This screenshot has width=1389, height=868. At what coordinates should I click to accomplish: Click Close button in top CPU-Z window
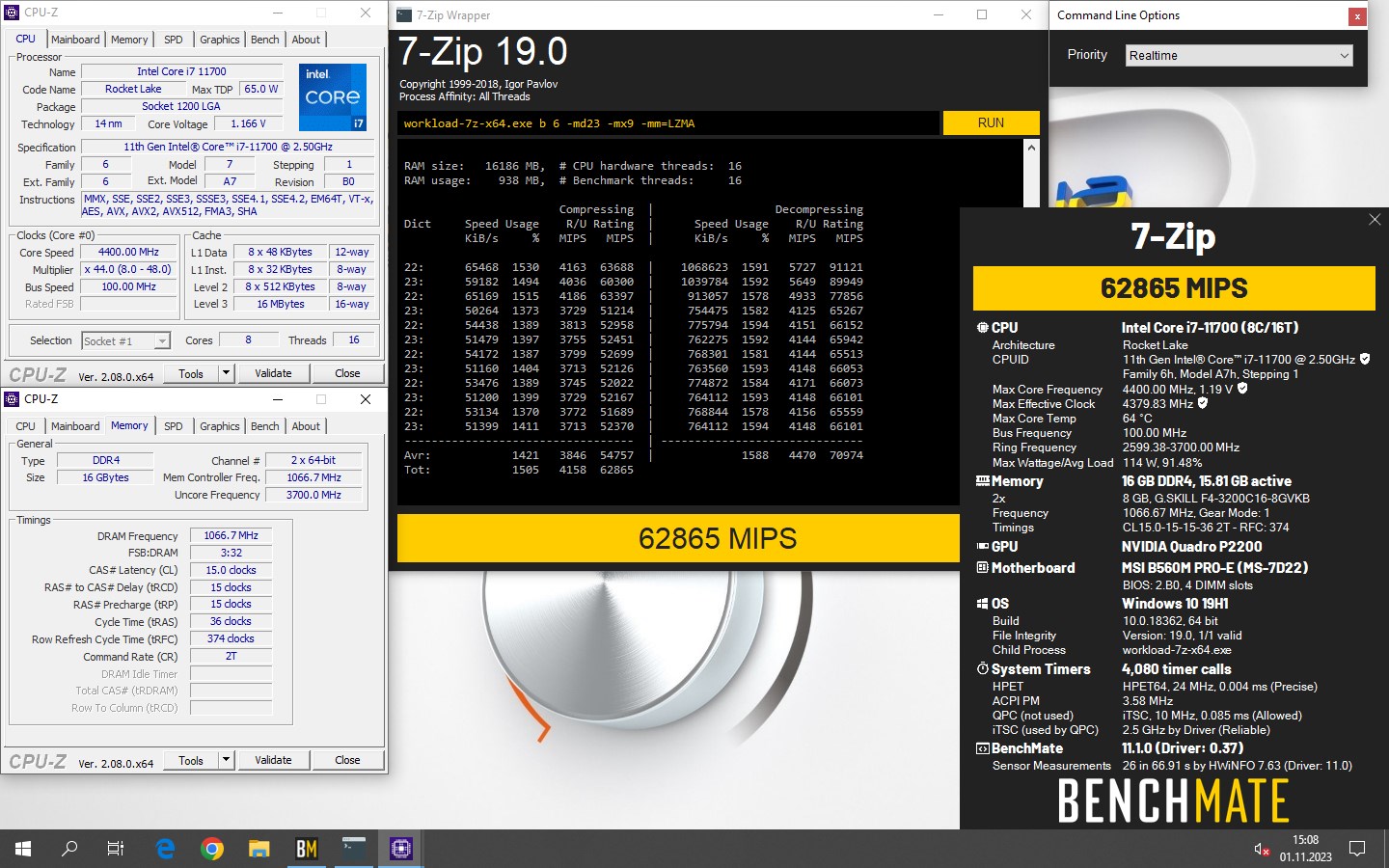click(x=347, y=373)
